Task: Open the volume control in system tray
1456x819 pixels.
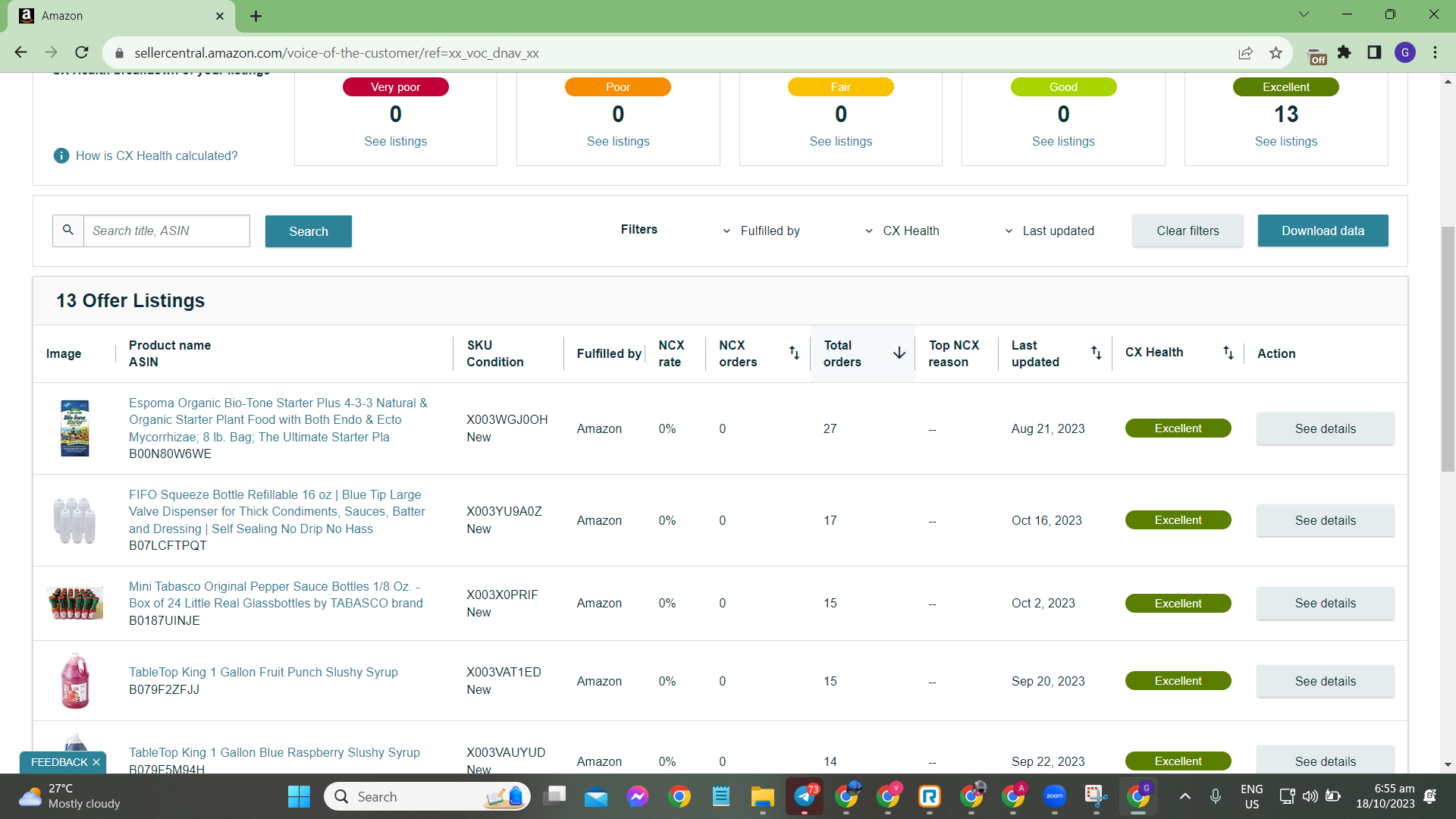Action: [1310, 796]
